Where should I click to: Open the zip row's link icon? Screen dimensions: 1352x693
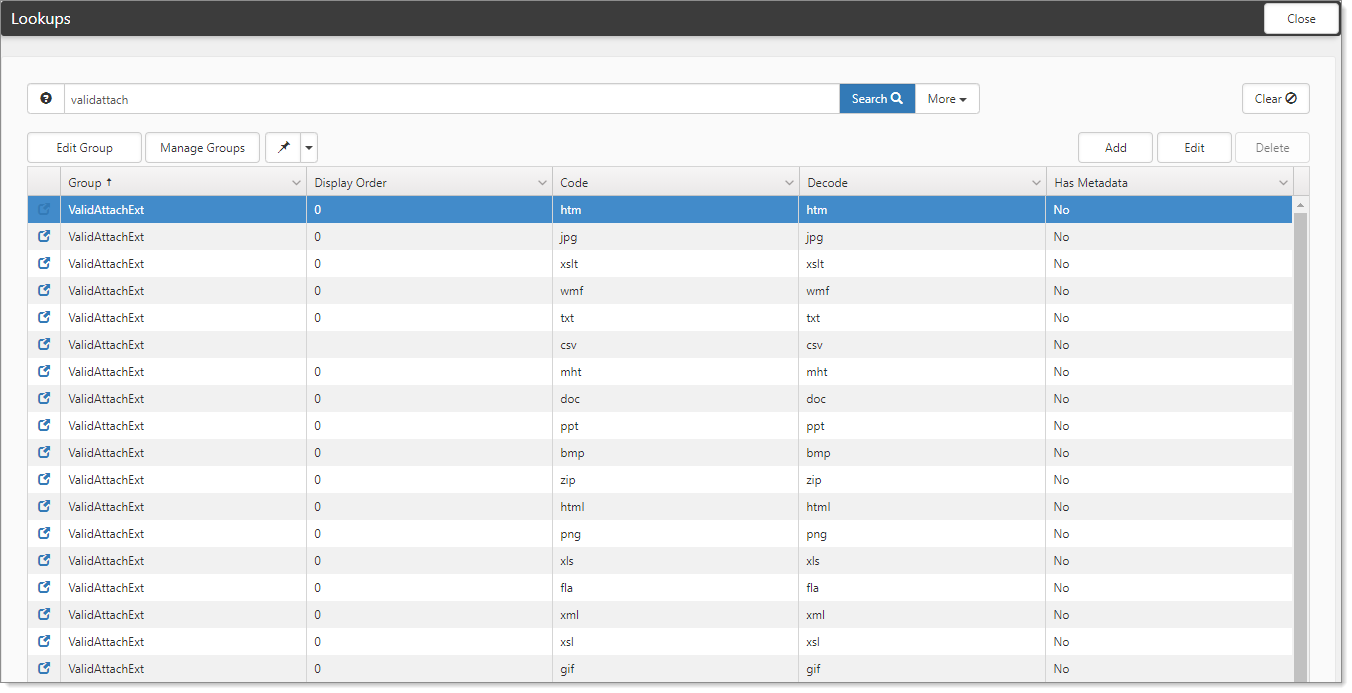[44, 480]
